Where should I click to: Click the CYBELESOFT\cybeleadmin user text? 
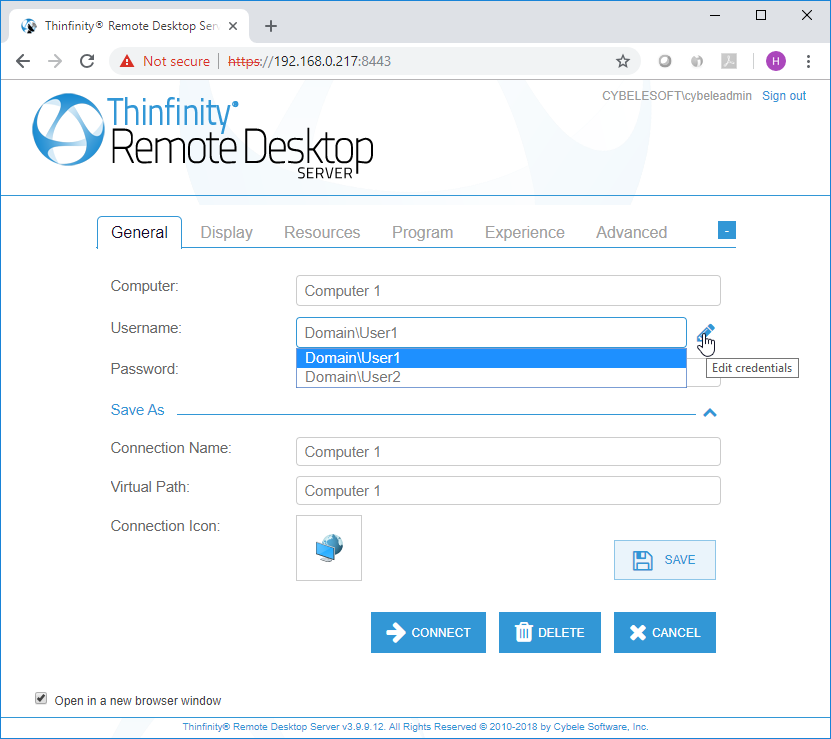[677, 96]
